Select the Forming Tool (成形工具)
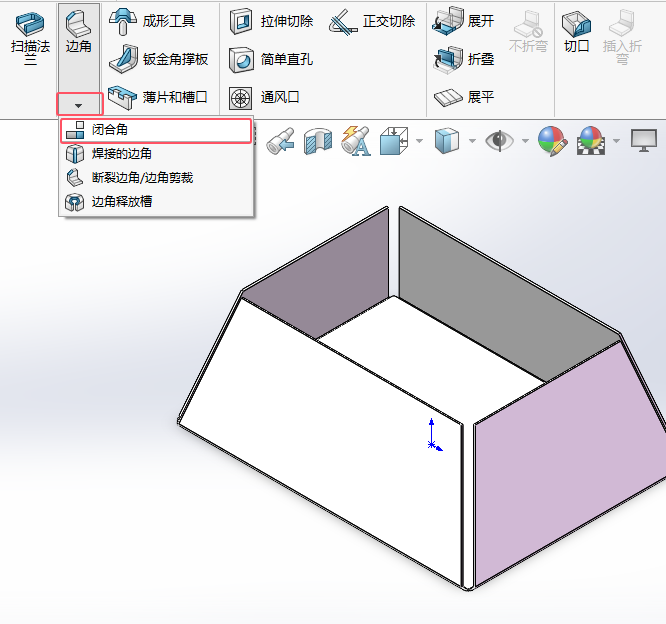666x624 pixels. click(x=152, y=21)
